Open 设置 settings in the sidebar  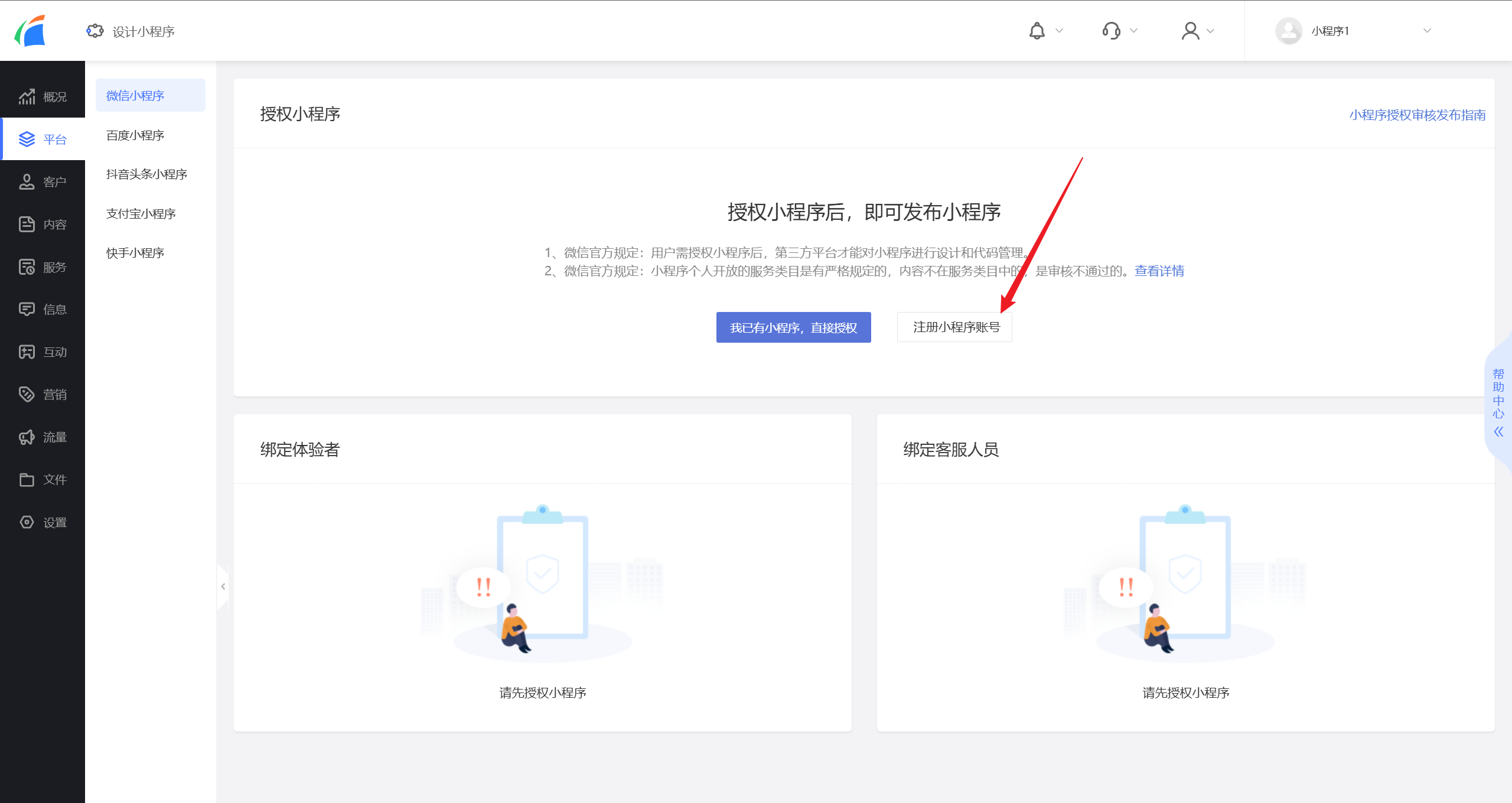click(43, 522)
